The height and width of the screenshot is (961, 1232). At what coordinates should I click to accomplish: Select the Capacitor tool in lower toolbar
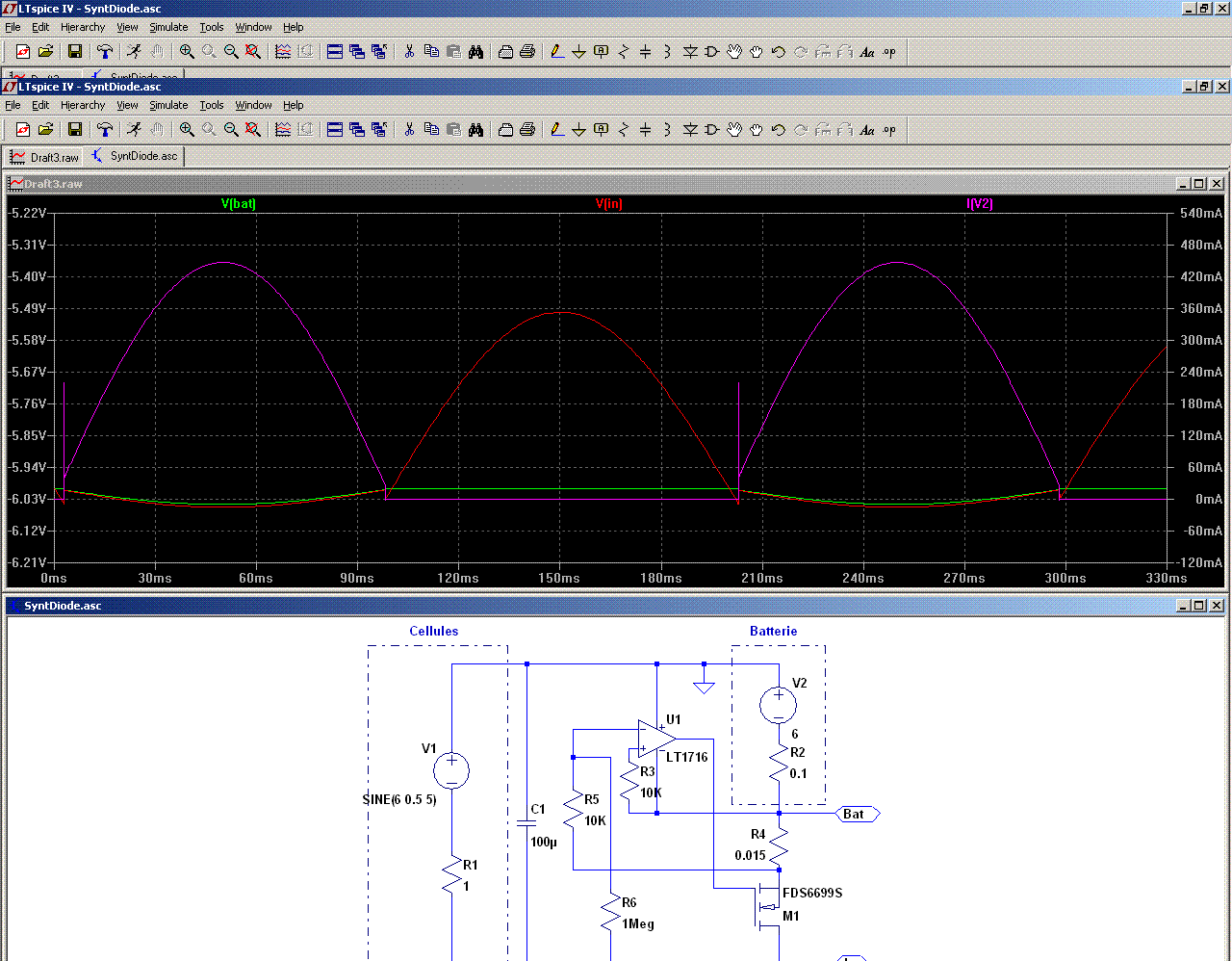(x=645, y=130)
